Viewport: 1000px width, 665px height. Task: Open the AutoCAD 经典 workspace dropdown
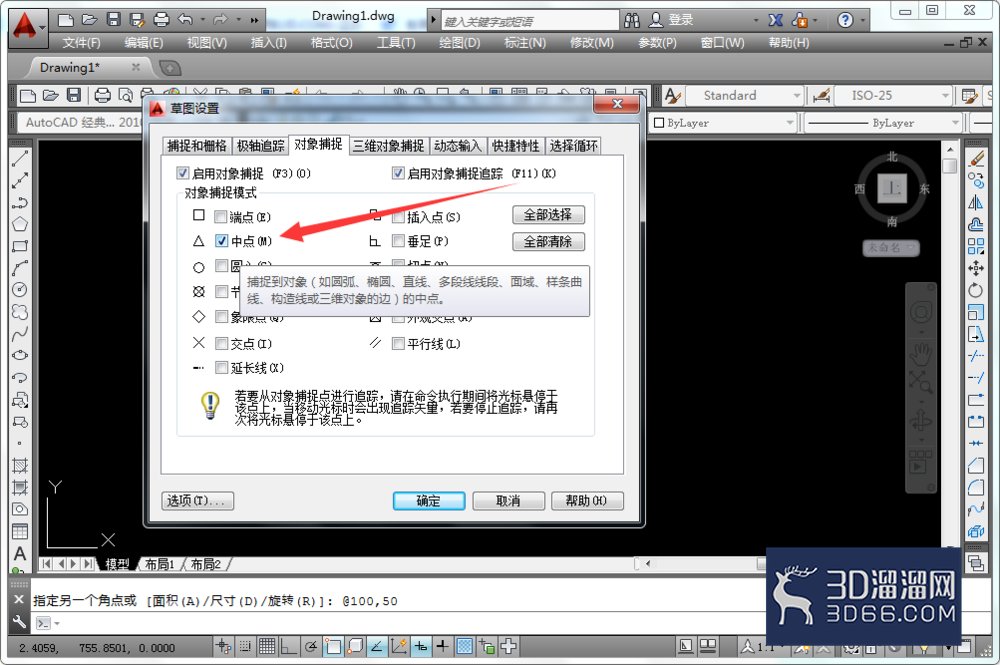pyautogui.click(x=78, y=122)
